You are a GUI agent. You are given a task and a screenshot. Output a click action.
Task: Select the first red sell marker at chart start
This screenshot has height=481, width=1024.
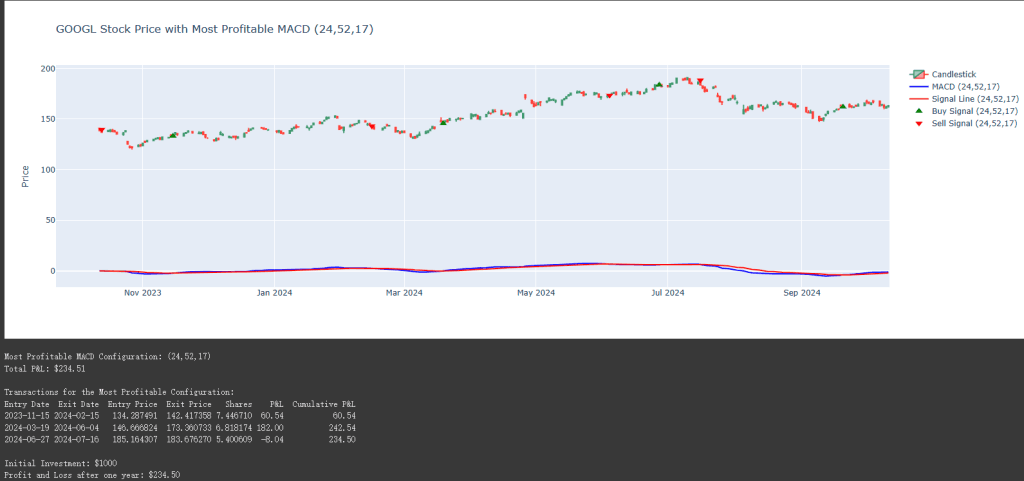[101, 131]
